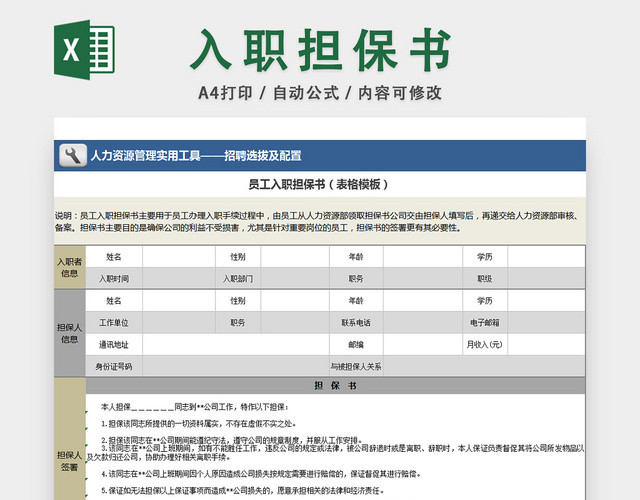Click 姓名 label in 入职者信息 section
Screen dimensions: 640x500
coord(114,257)
